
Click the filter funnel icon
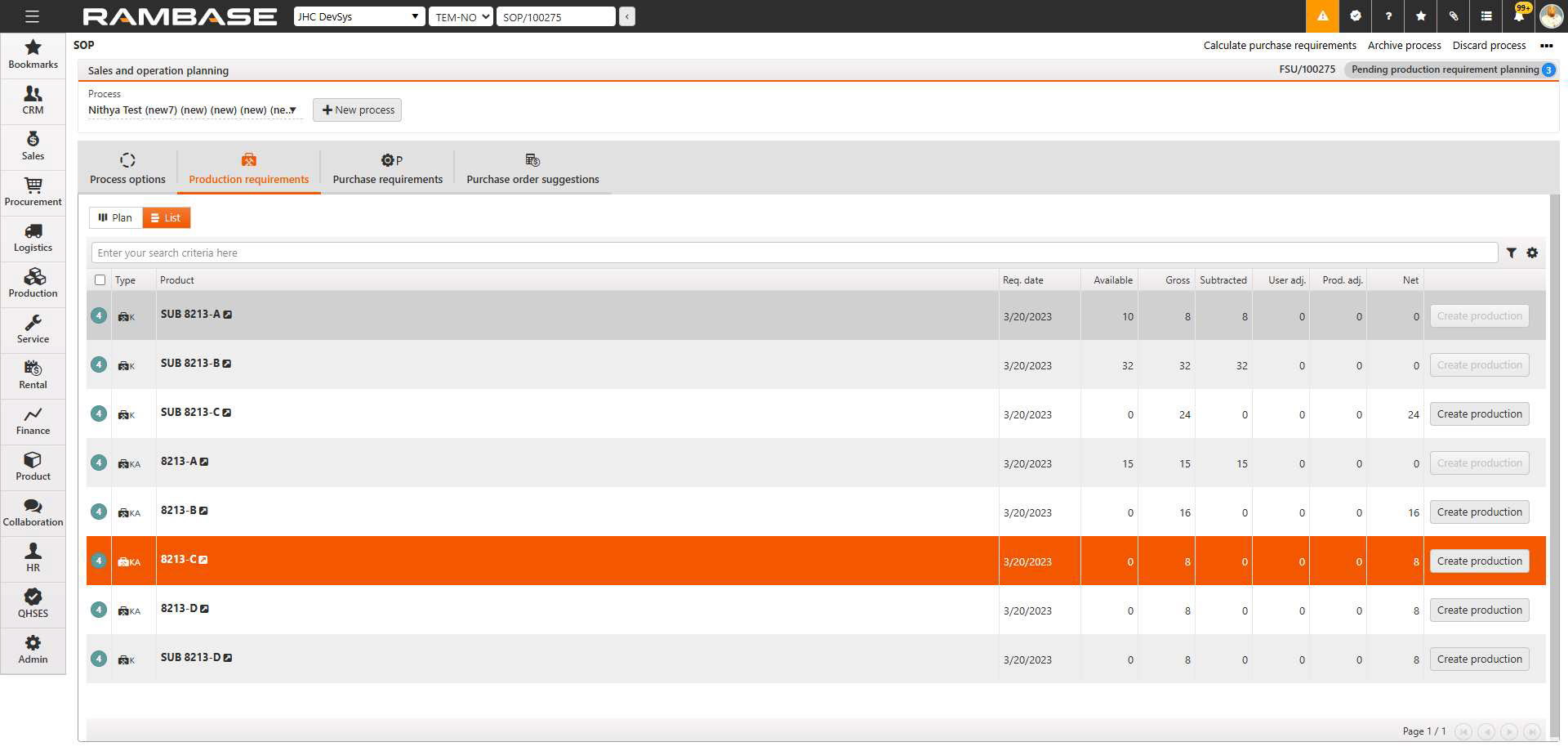click(1511, 253)
